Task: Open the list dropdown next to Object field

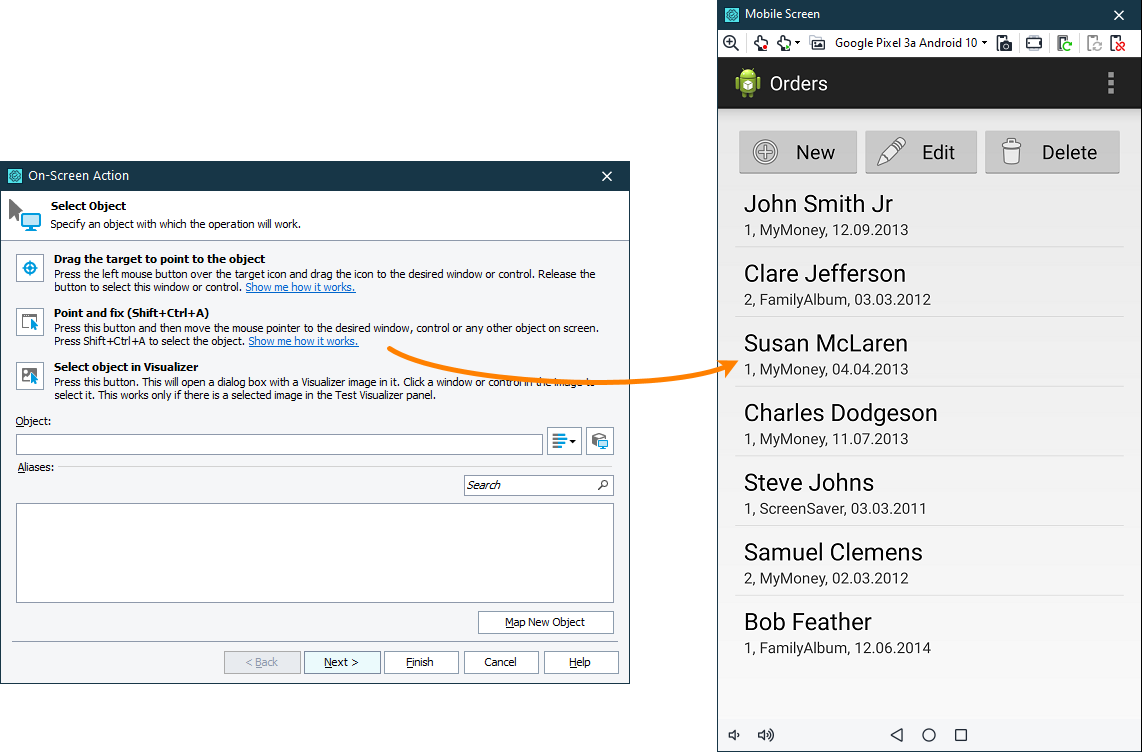Action: point(564,441)
